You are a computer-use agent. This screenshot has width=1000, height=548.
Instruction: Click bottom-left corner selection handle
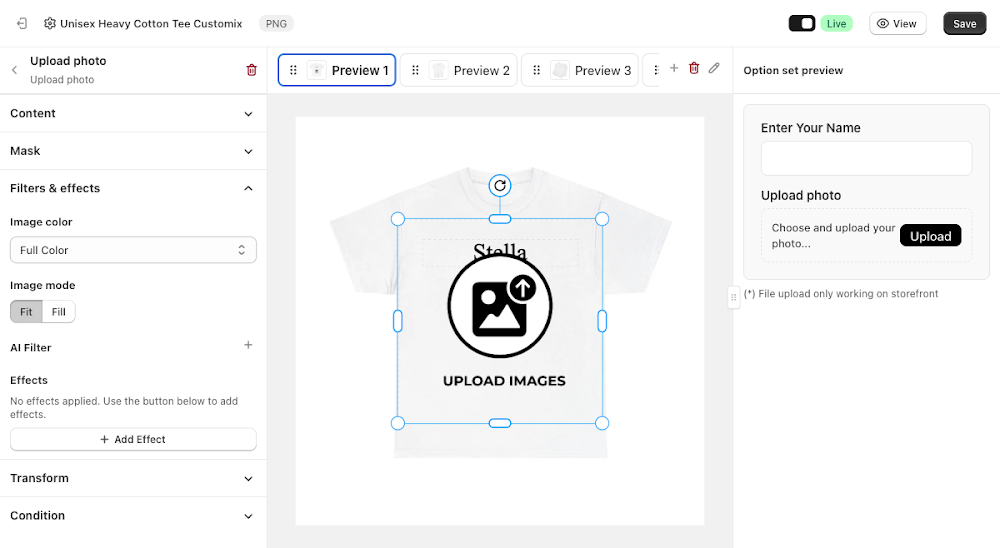[x=398, y=424]
